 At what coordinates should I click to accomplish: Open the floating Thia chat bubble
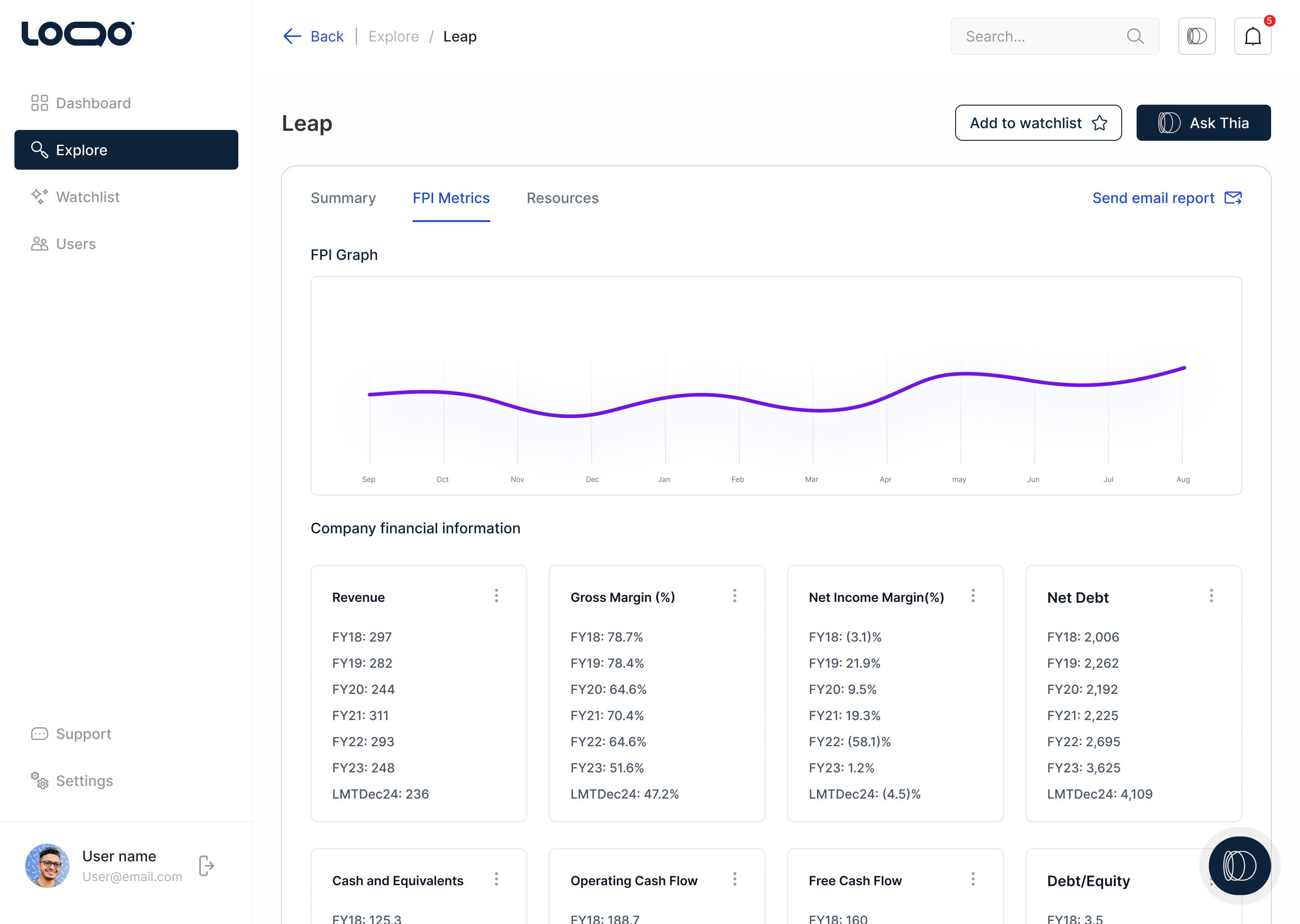click(1239, 865)
